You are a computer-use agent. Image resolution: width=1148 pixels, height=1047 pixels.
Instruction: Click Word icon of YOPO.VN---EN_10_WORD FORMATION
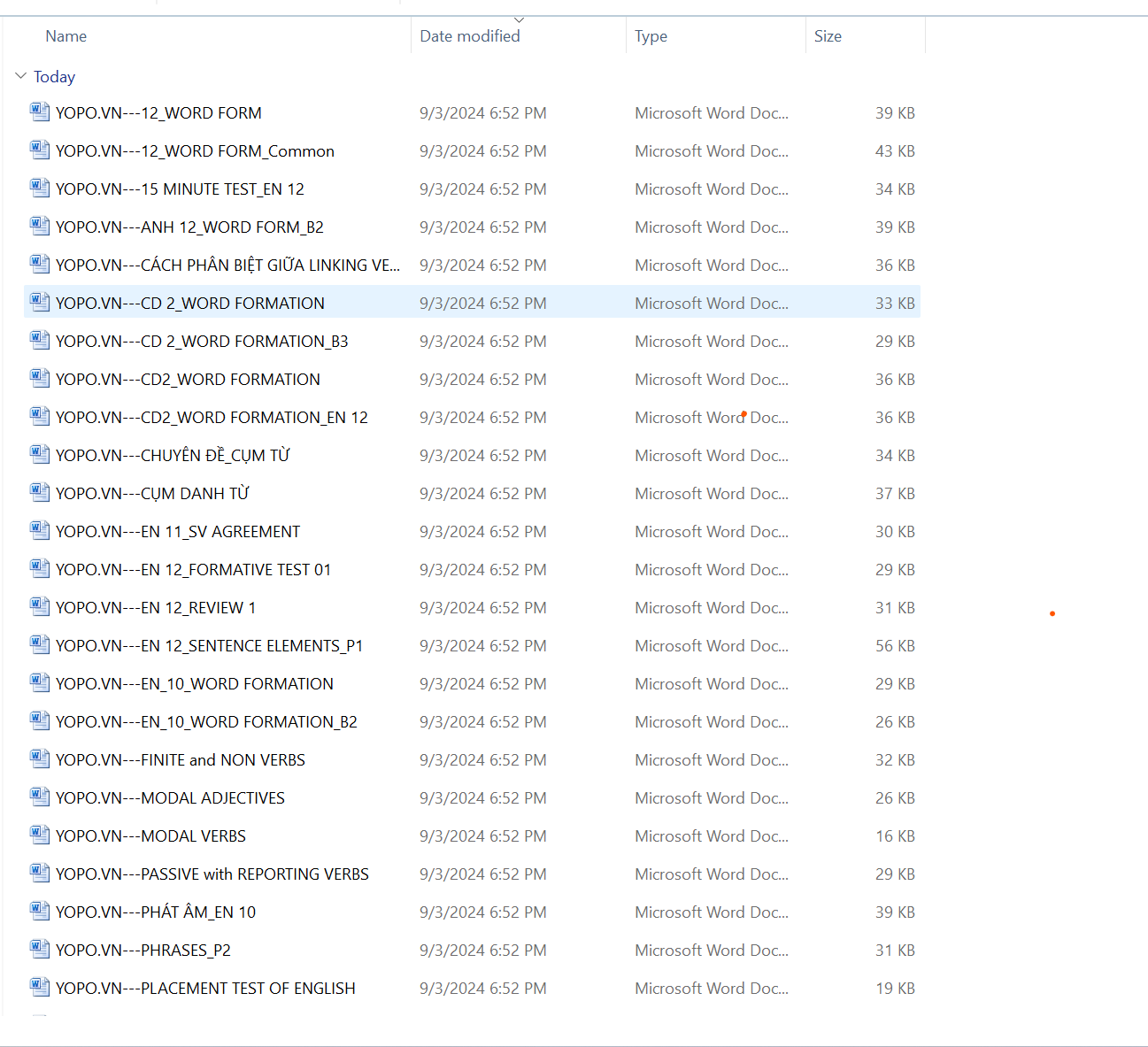pyautogui.click(x=40, y=682)
